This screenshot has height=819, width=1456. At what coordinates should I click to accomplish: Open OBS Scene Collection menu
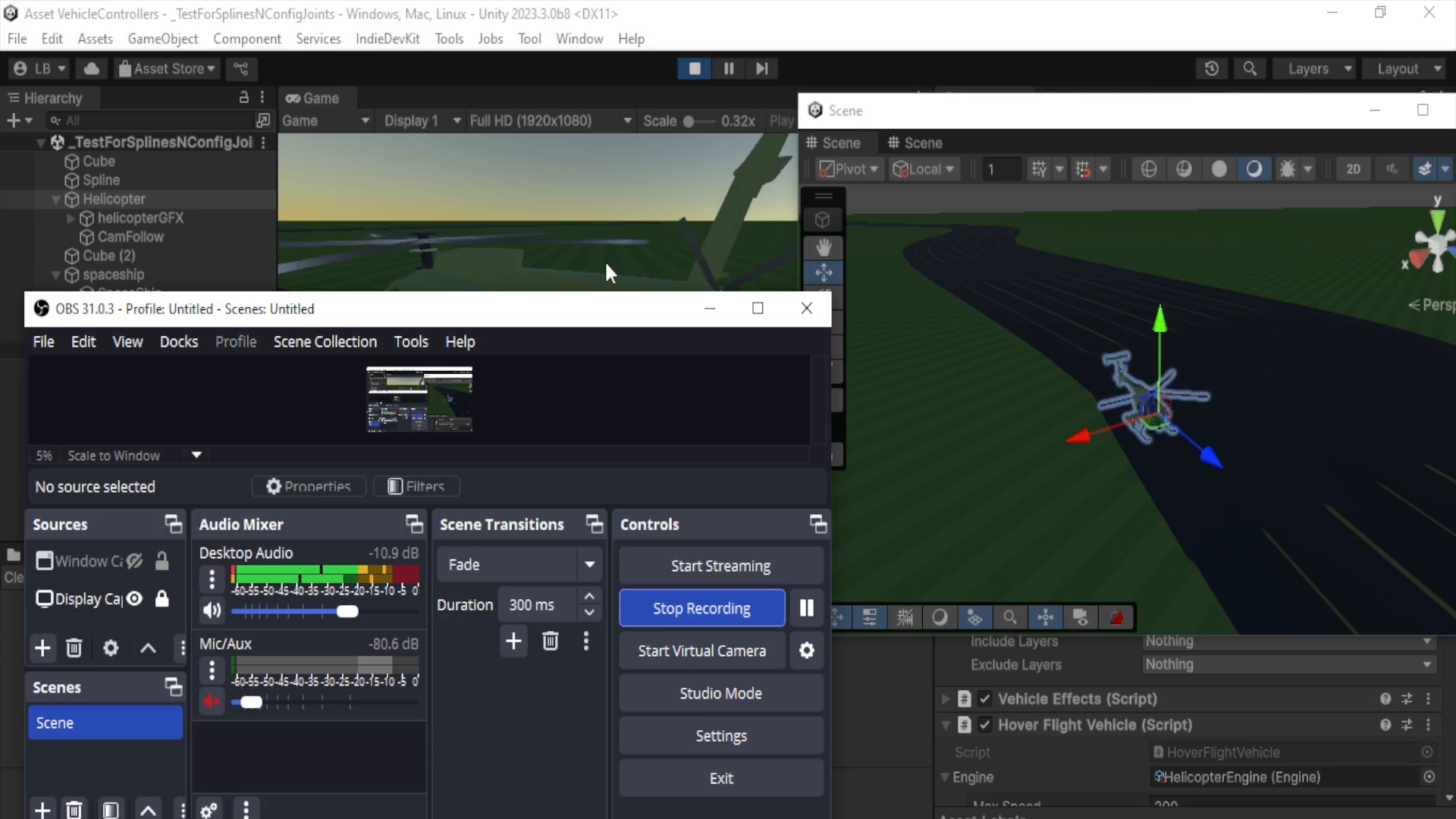tap(325, 342)
